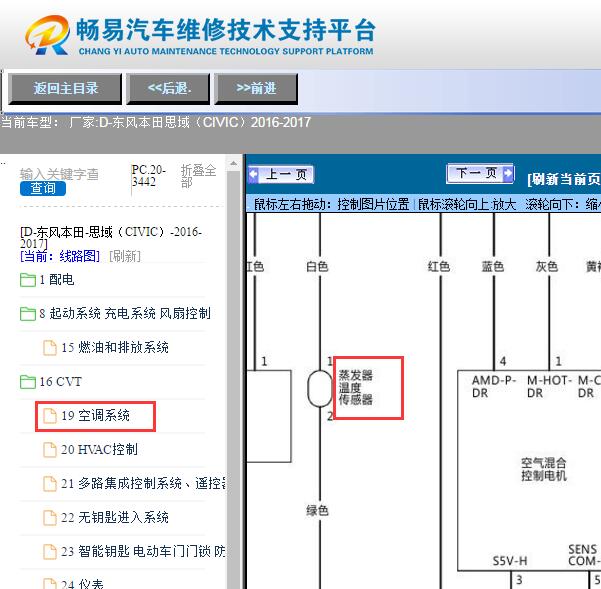Open 19 空调系统 entry
Viewport: 601px width, 589px height.
click(95, 416)
